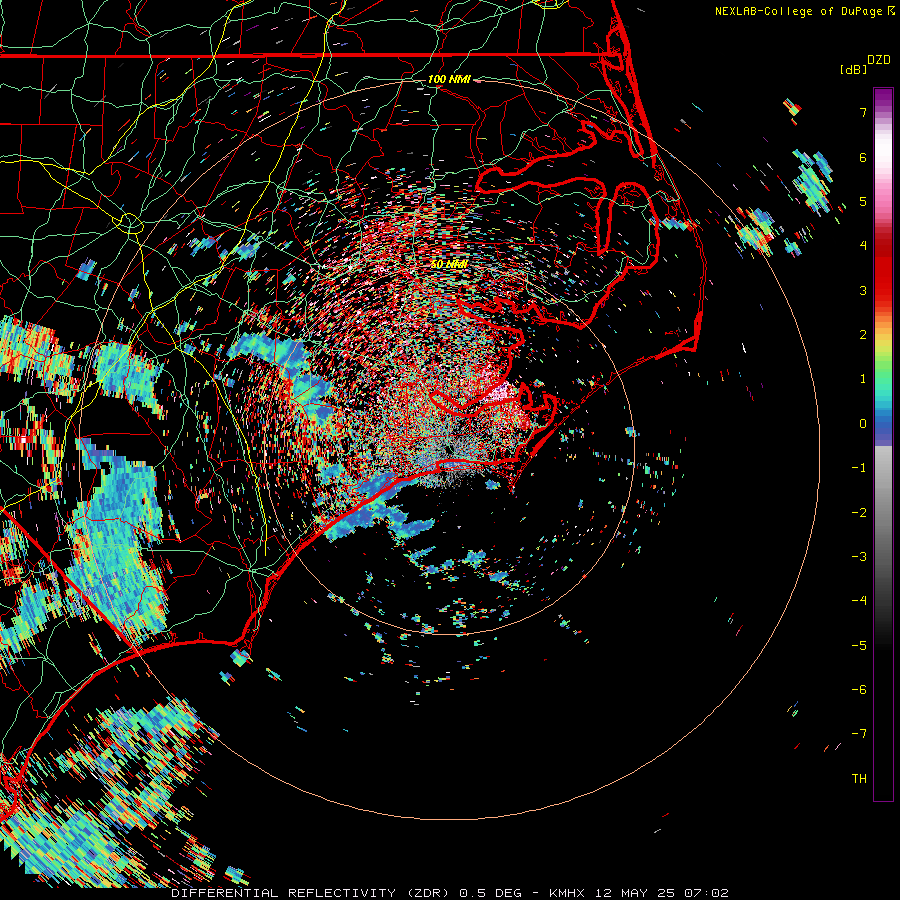
Task: Click the DZD label above color scale
Action: click(879, 60)
